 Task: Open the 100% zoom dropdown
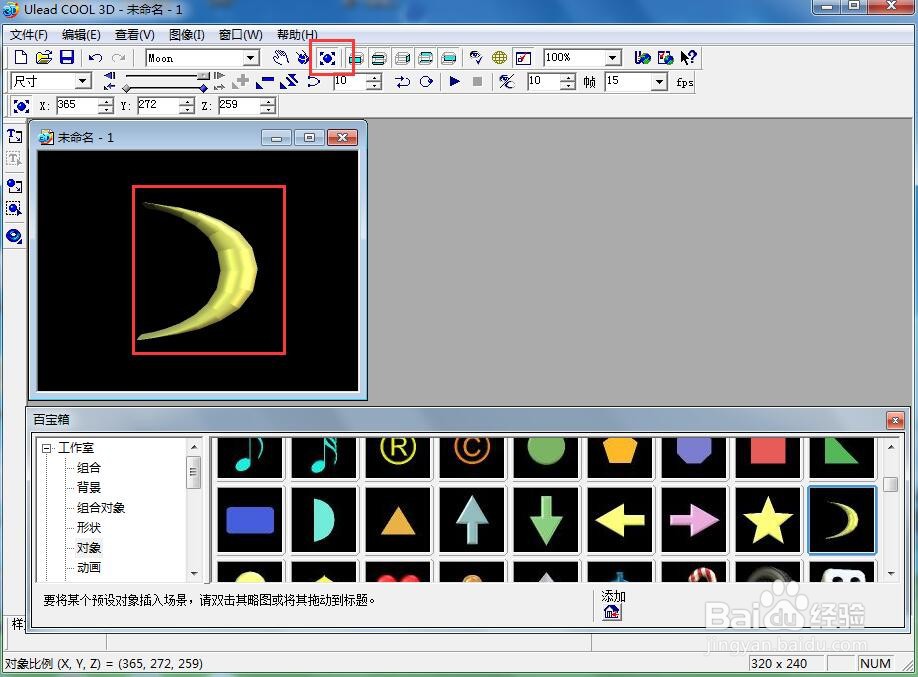tap(612, 57)
